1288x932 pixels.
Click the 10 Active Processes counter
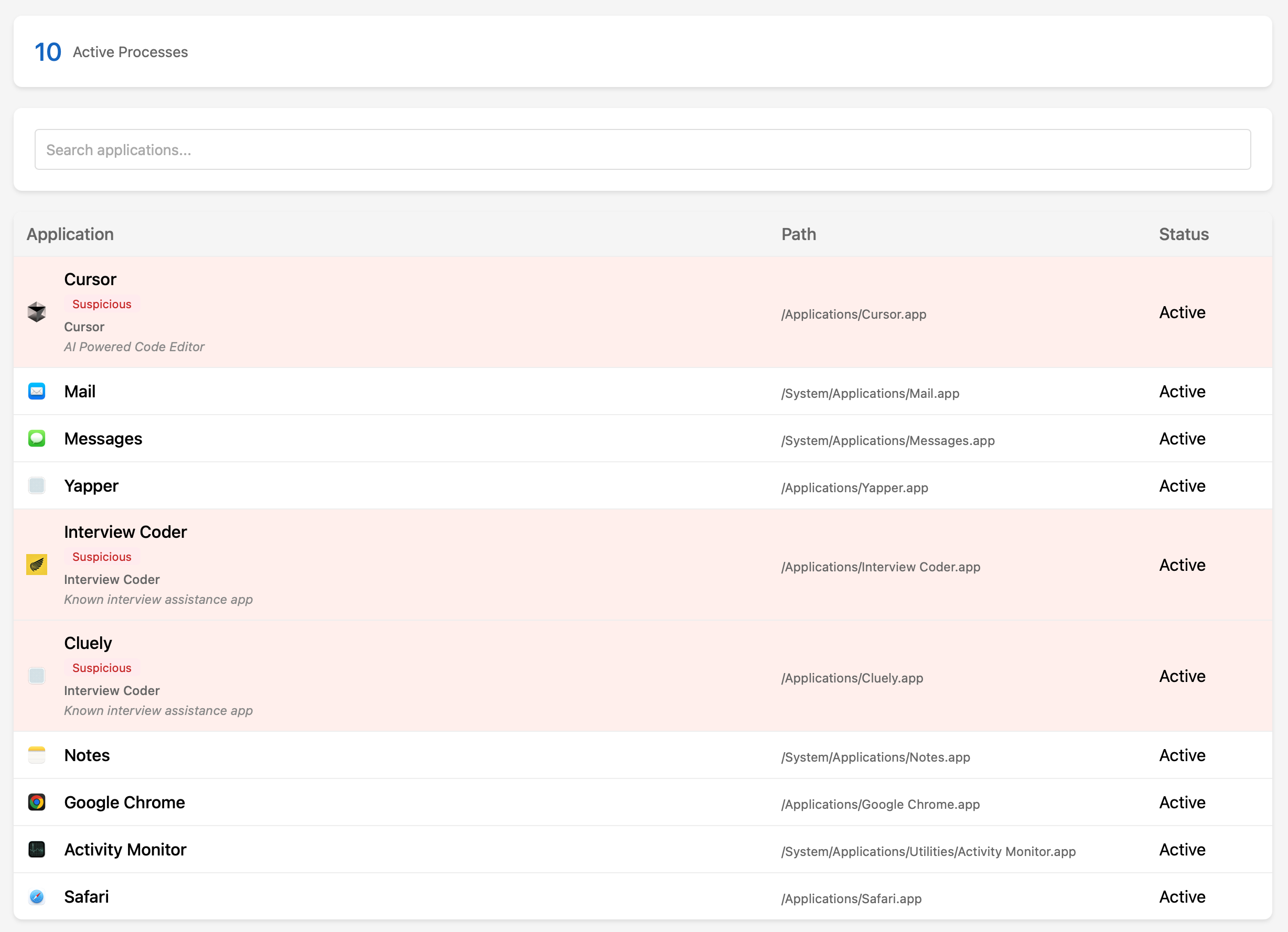tap(111, 52)
